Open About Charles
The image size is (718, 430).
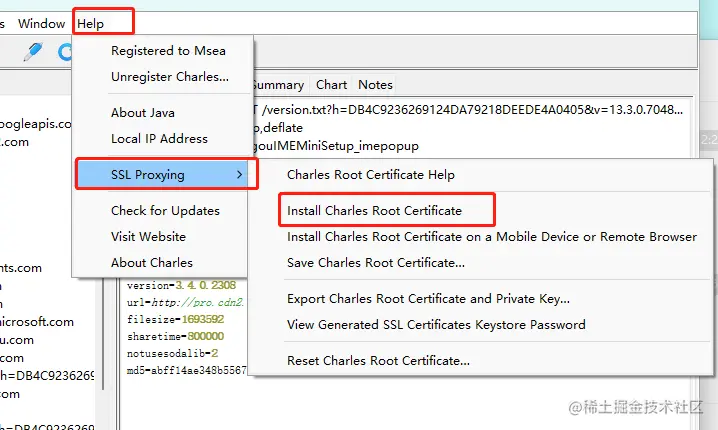(152, 263)
